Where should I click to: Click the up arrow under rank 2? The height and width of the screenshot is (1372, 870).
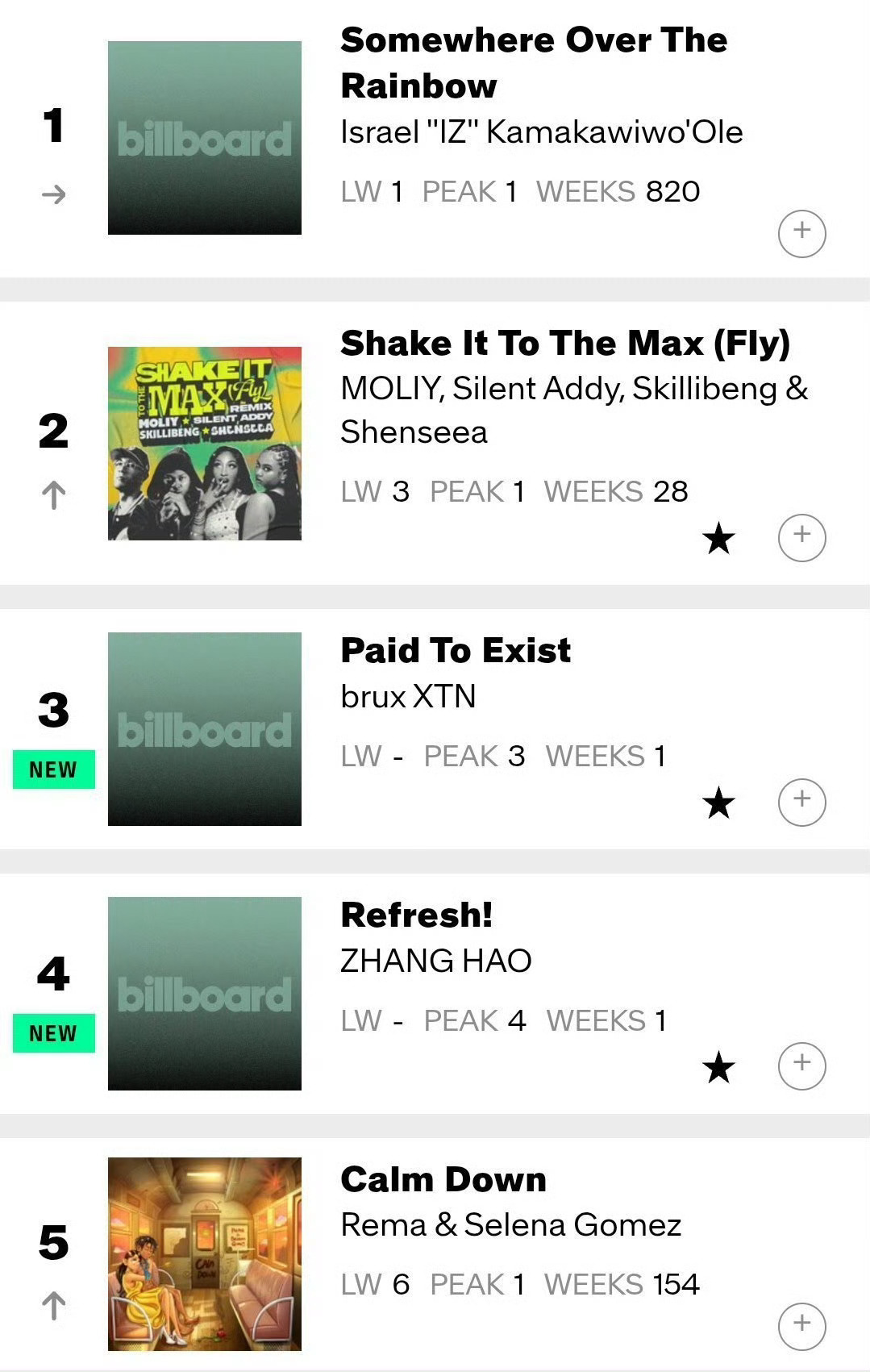pos(53,494)
